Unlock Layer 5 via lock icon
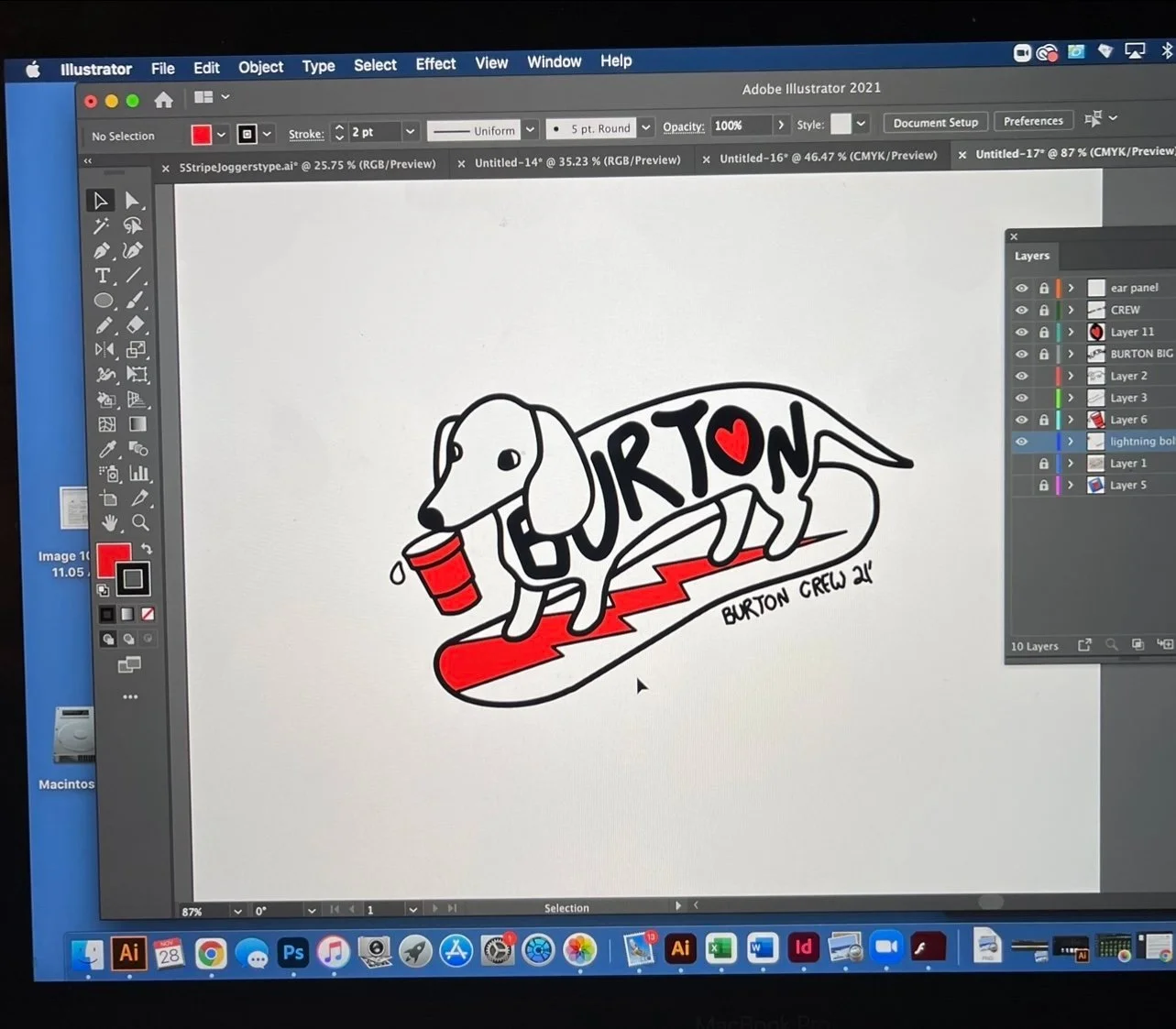This screenshot has width=1176, height=1029. [x=1043, y=486]
